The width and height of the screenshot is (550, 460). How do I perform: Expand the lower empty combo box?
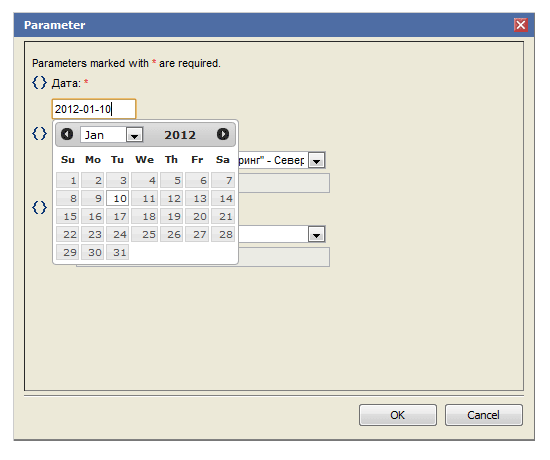tap(316, 234)
